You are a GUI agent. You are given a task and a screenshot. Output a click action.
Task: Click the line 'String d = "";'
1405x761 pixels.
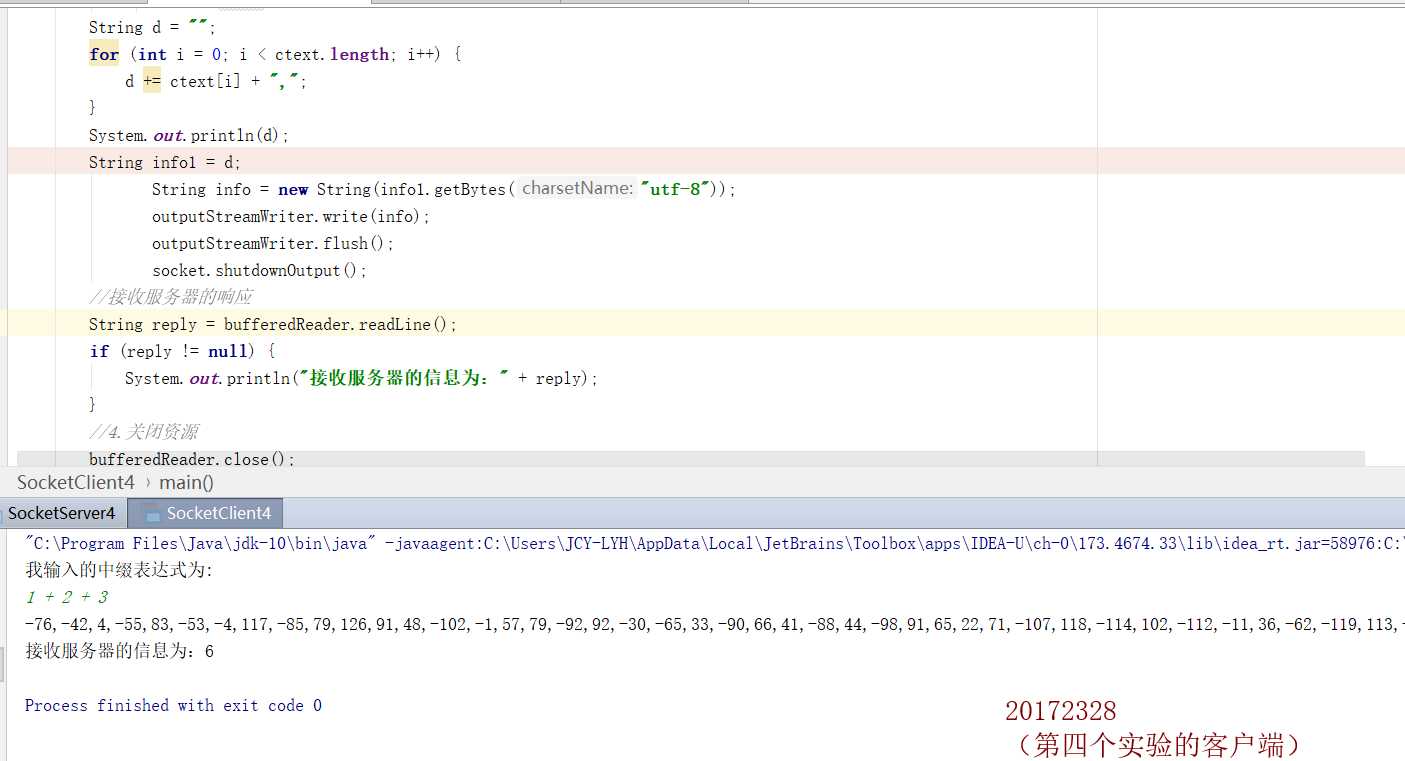(x=152, y=28)
